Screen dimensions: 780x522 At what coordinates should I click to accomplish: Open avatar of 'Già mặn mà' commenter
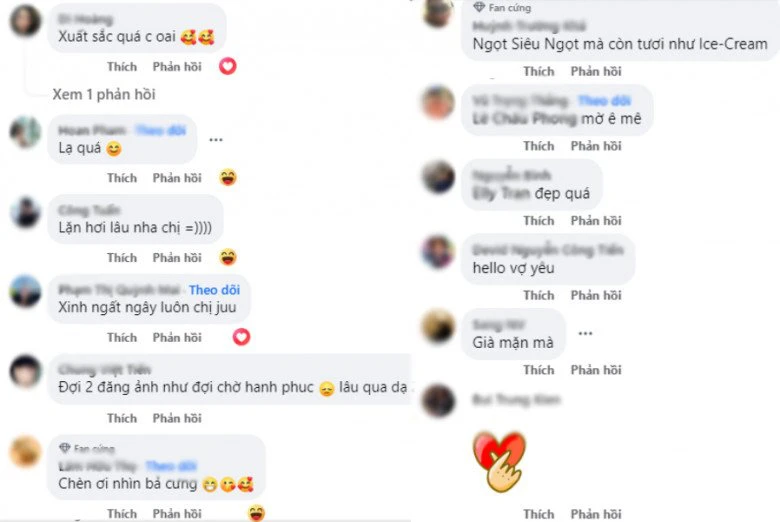click(438, 326)
